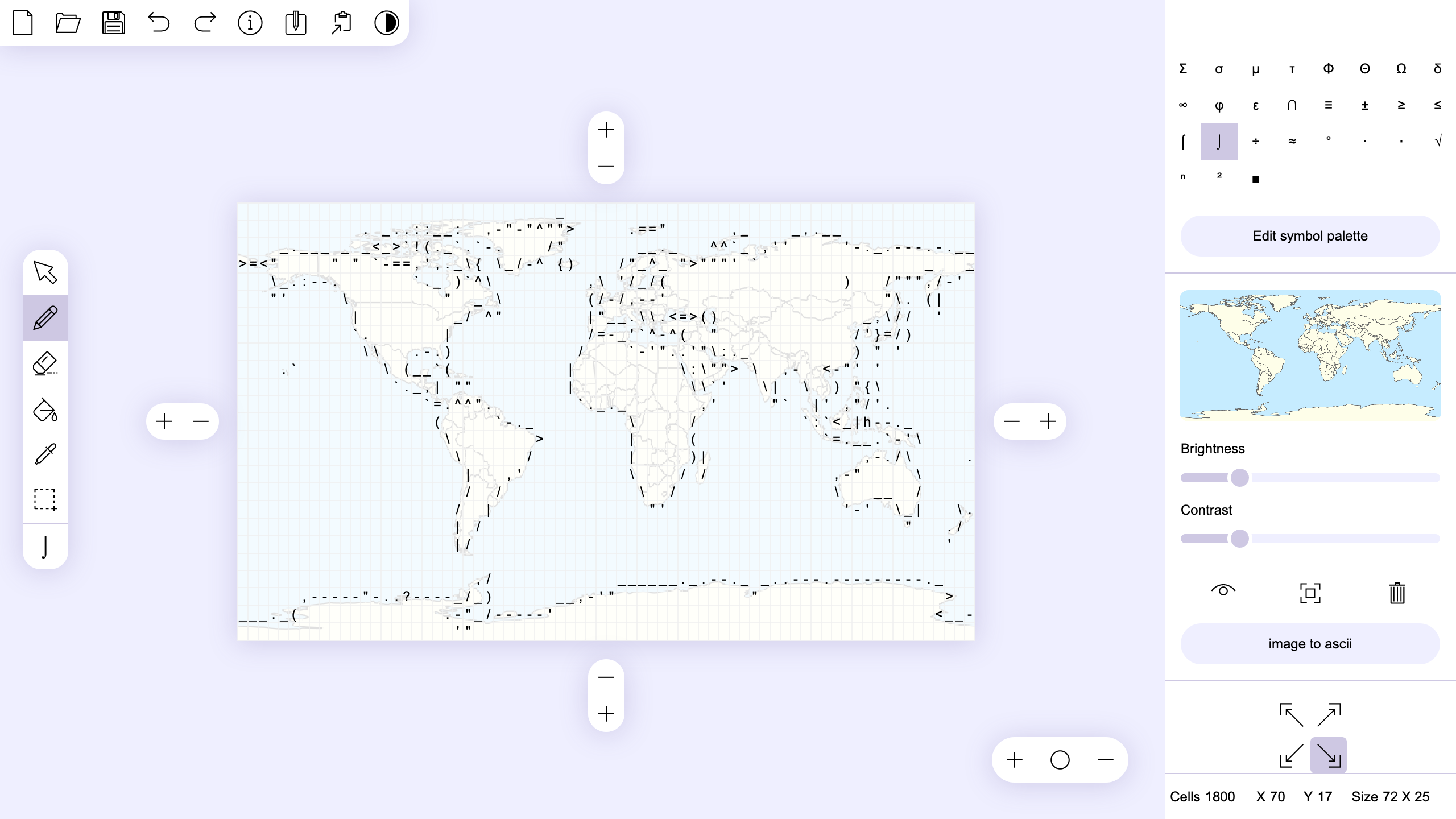
Task: Click 'Edit symbol palette' button
Action: click(1310, 236)
